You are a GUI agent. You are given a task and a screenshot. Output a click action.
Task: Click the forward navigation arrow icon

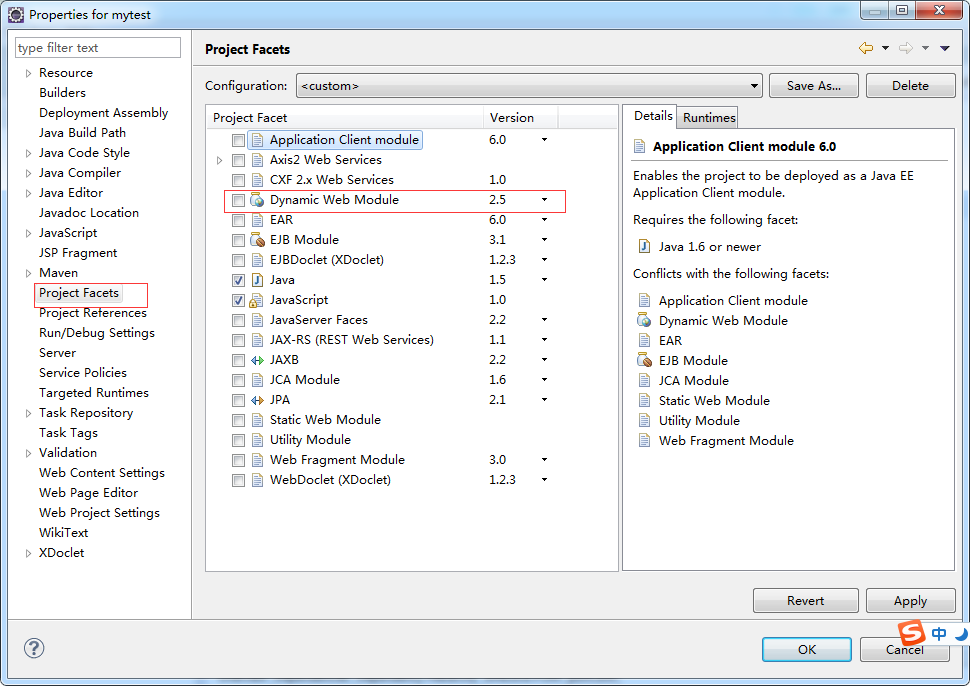click(x=906, y=48)
